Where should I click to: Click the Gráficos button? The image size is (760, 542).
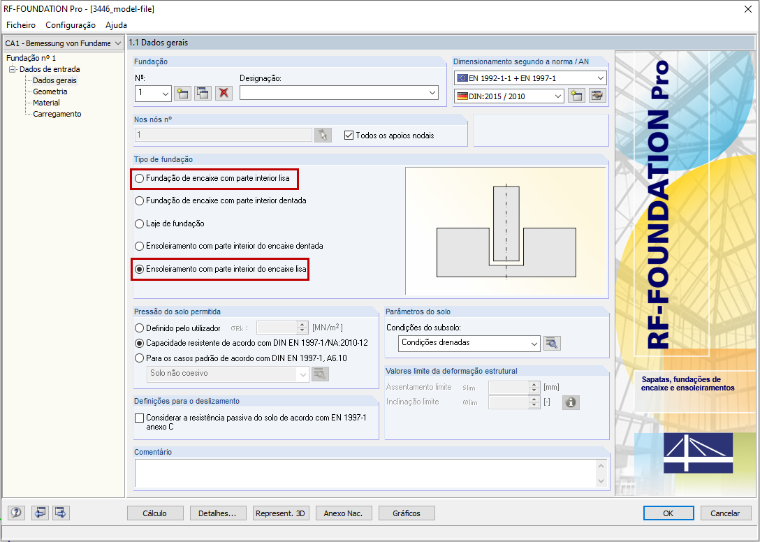pos(406,513)
